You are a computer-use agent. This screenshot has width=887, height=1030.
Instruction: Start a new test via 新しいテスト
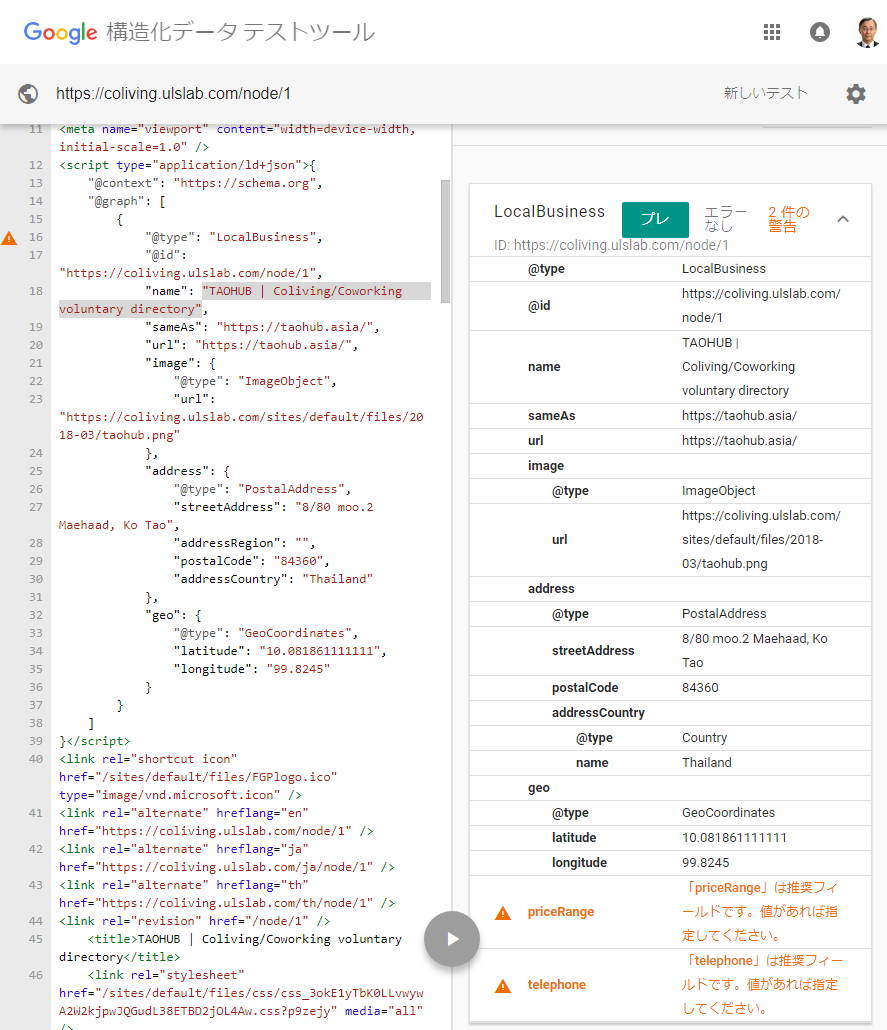(765, 93)
